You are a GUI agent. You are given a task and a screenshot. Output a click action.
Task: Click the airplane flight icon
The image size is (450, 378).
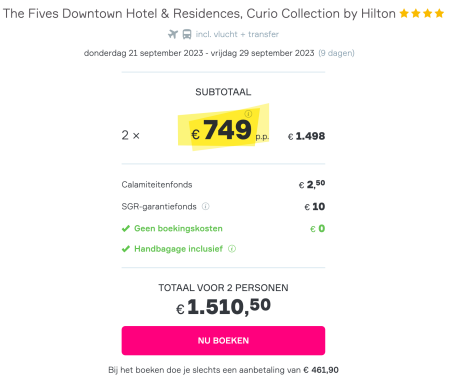pyautogui.click(x=173, y=34)
